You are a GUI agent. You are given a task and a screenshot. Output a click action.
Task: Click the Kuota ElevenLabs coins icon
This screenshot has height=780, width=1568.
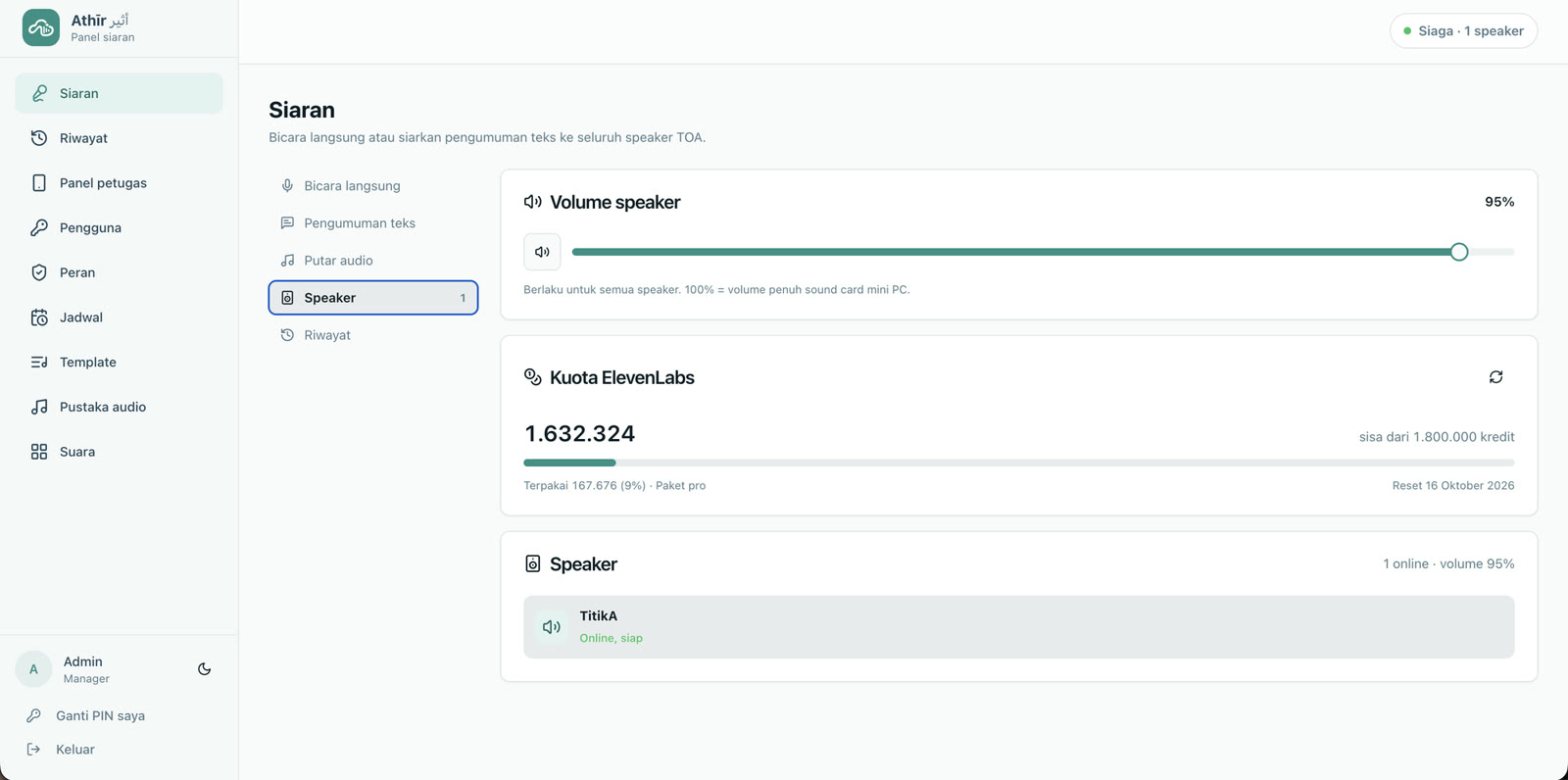[x=533, y=377]
